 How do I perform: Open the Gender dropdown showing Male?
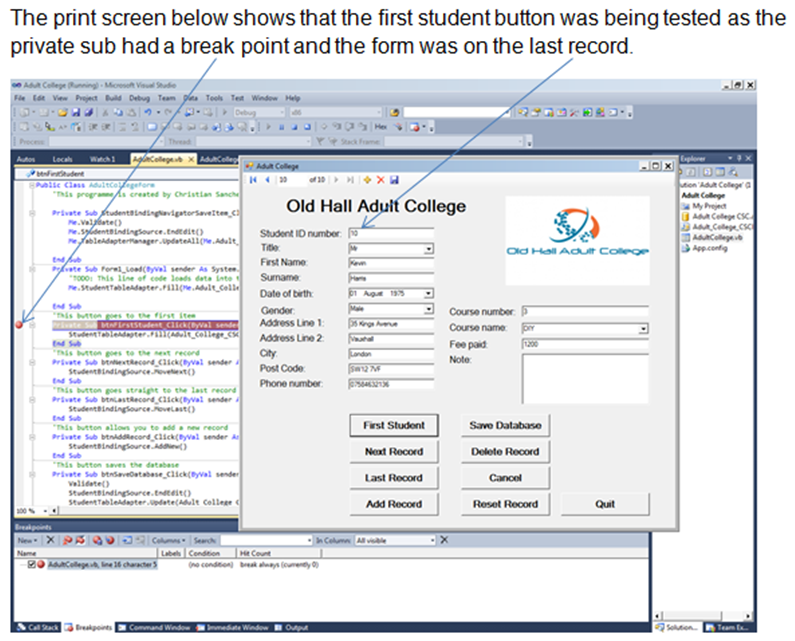(x=429, y=309)
